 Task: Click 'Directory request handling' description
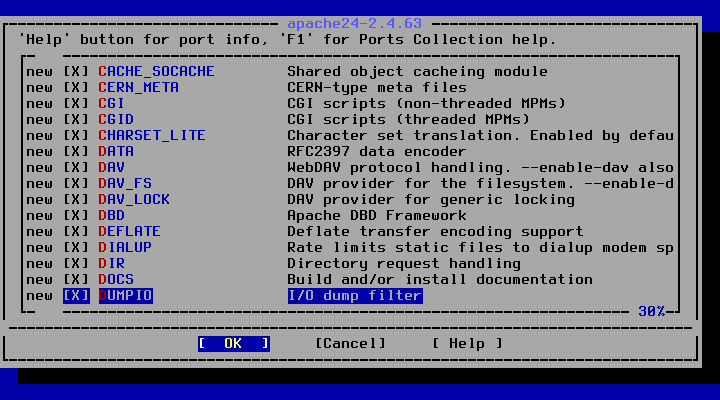pos(404,264)
